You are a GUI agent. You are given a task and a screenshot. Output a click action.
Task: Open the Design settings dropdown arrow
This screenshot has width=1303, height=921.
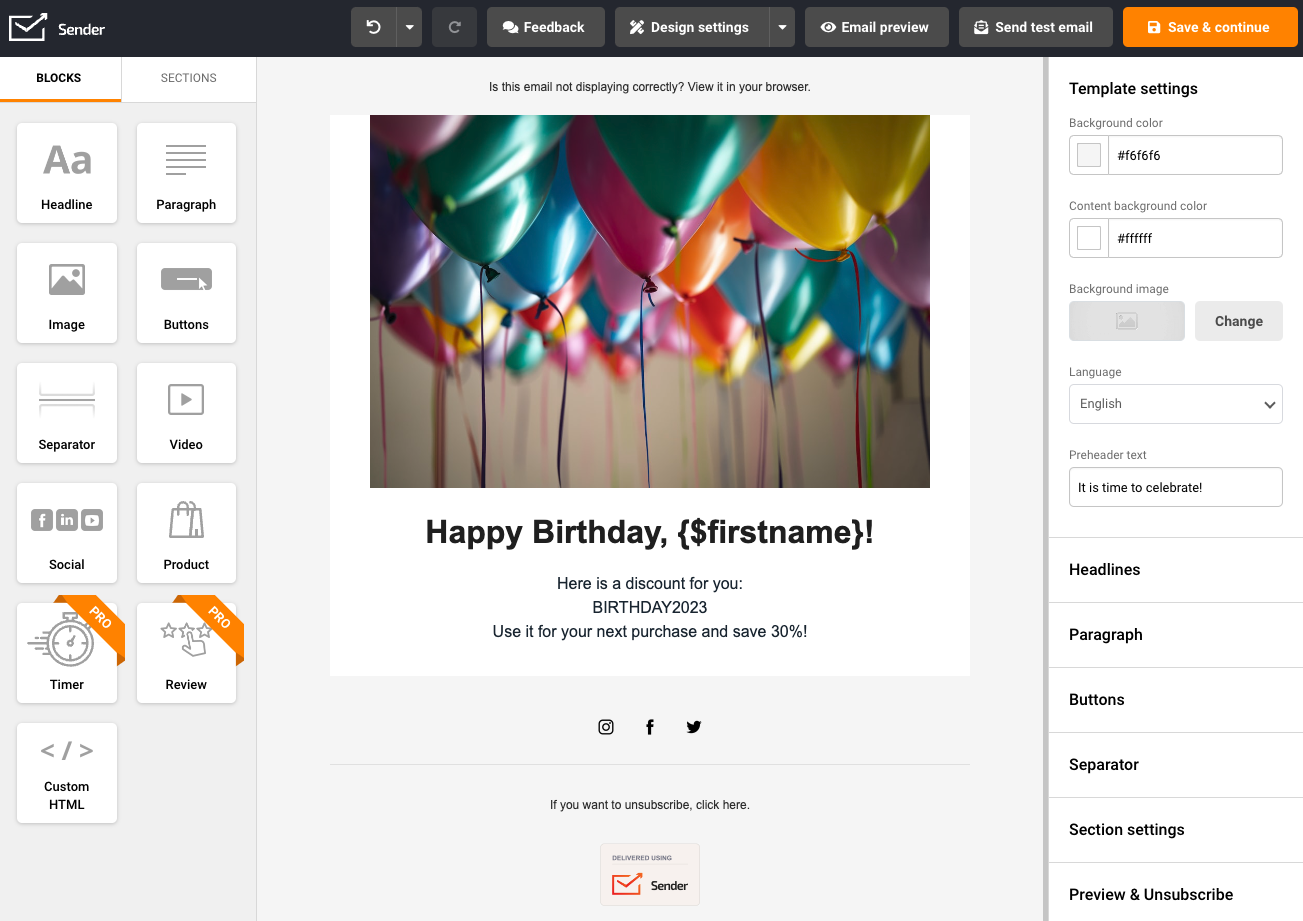(782, 27)
